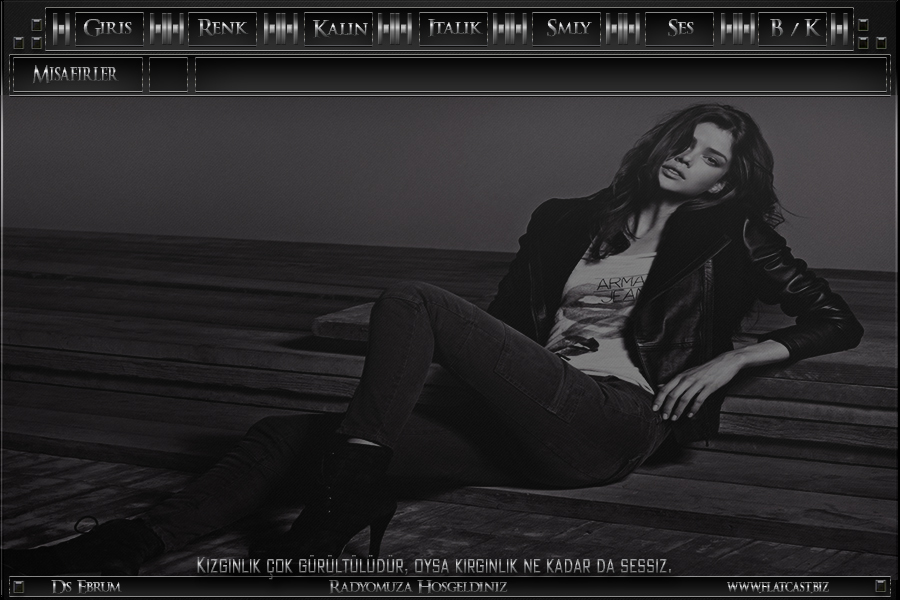Click the outermost small square at top-right edge
Screen dimensions: 900x600
881,42
